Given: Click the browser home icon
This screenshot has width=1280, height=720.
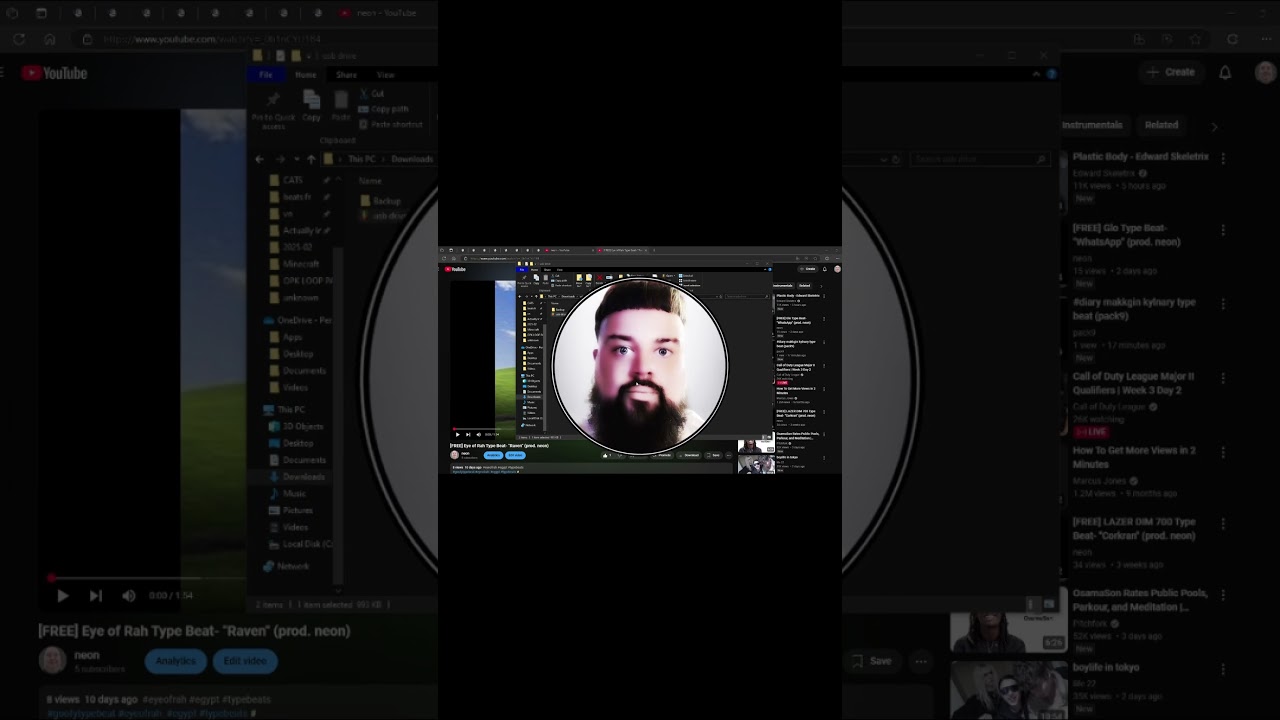Looking at the screenshot, I should (x=50, y=39).
